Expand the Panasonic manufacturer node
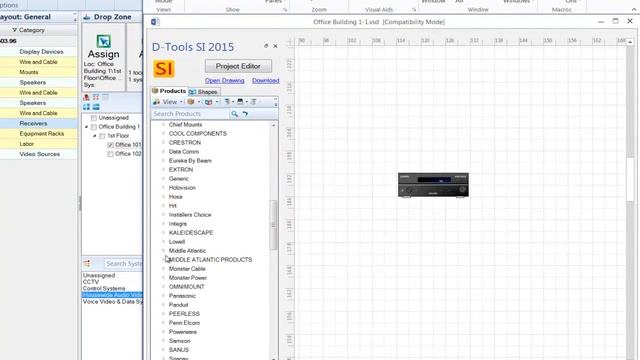Viewport: 640px width, 360px height. pyautogui.click(x=164, y=296)
